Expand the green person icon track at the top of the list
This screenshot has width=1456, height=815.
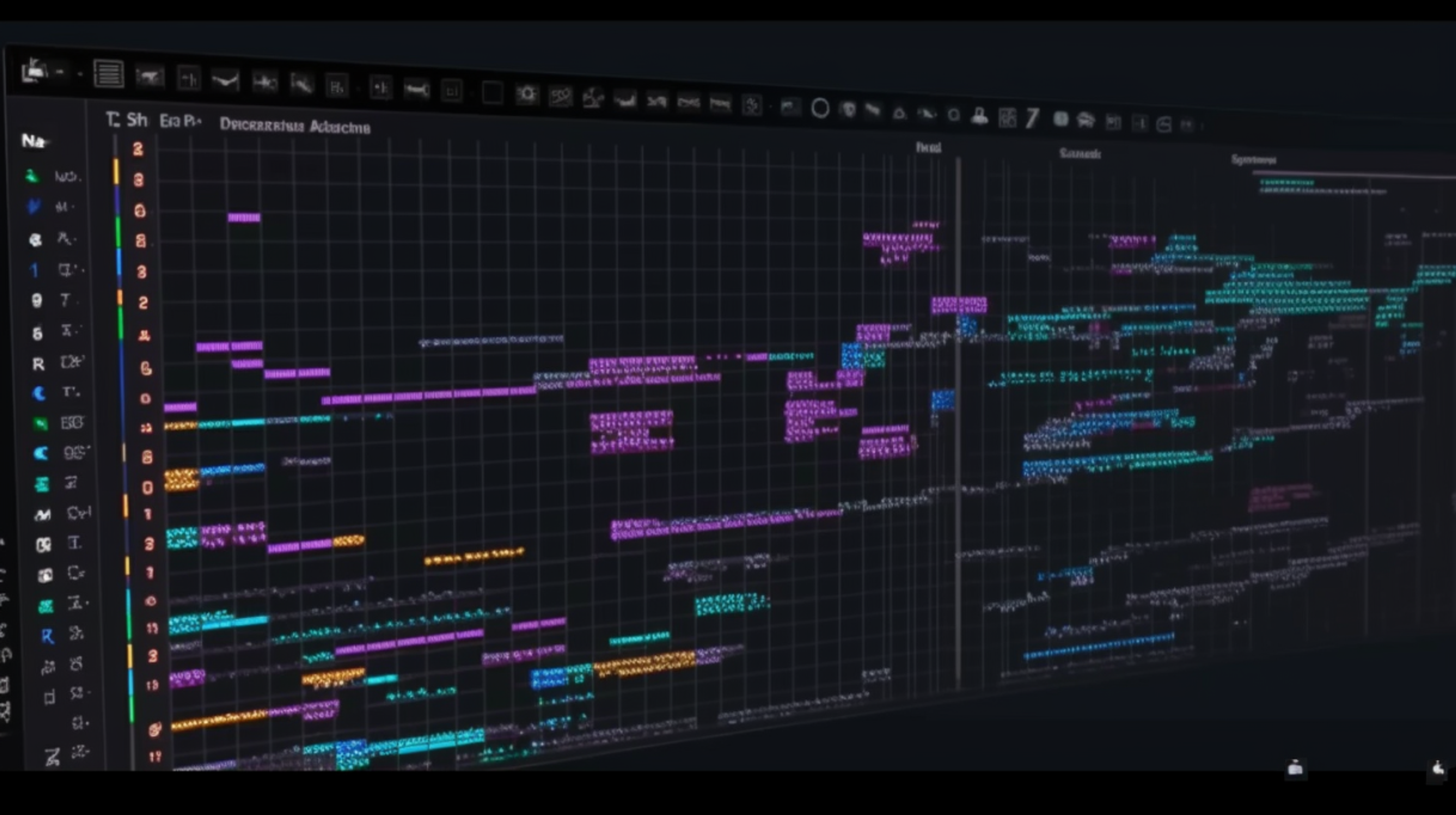click(x=31, y=176)
